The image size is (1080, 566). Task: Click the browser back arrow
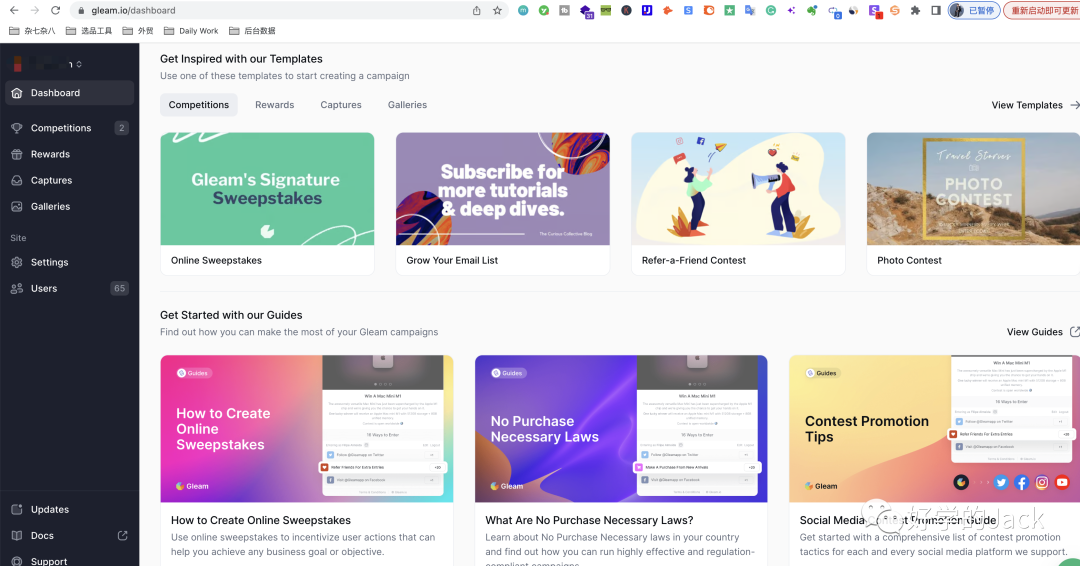click(14, 10)
